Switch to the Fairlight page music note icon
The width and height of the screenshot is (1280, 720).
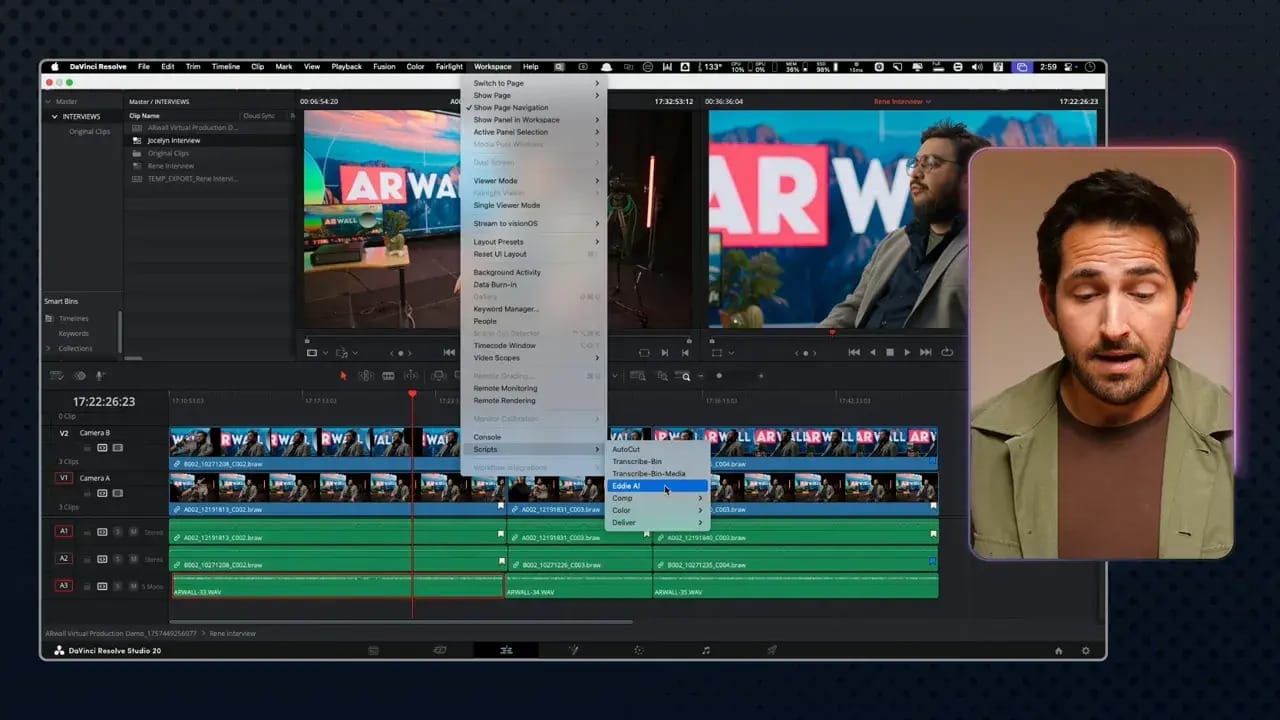[x=706, y=650]
